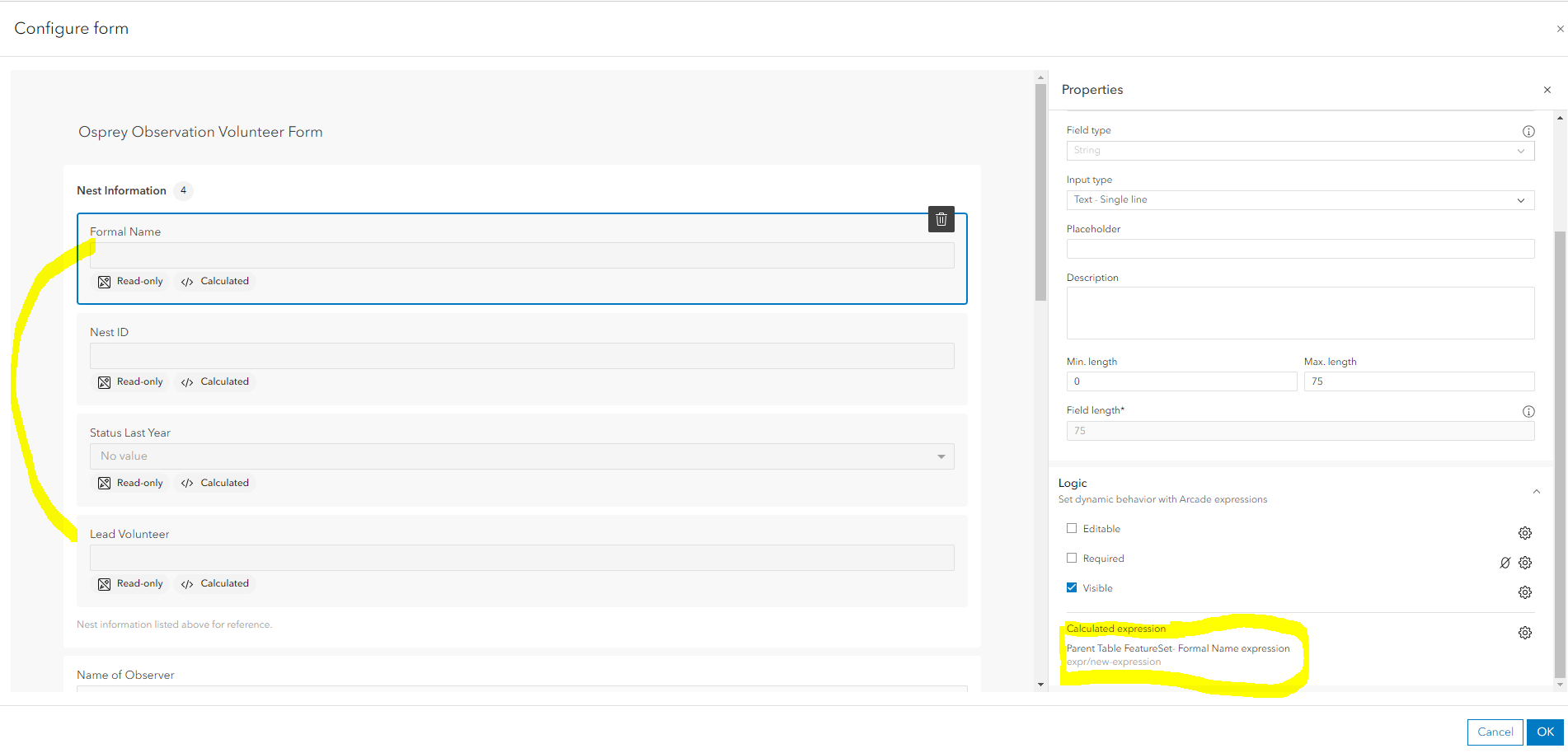Delete the Formal Name form element

coord(941,219)
